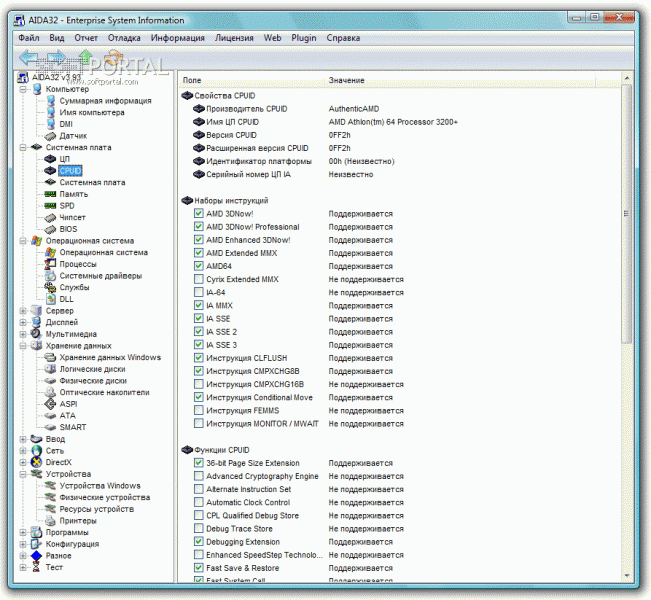Expand the Сервер tree node
This screenshot has height=600, width=651.
point(22,311)
